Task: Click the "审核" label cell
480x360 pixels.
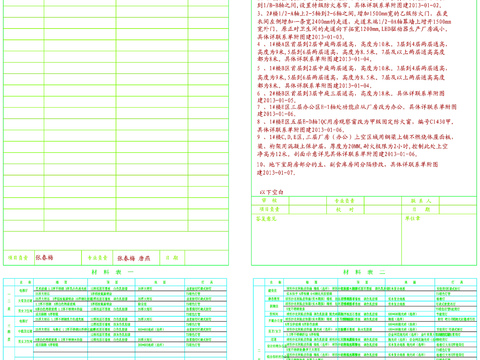Action: click(x=270, y=201)
